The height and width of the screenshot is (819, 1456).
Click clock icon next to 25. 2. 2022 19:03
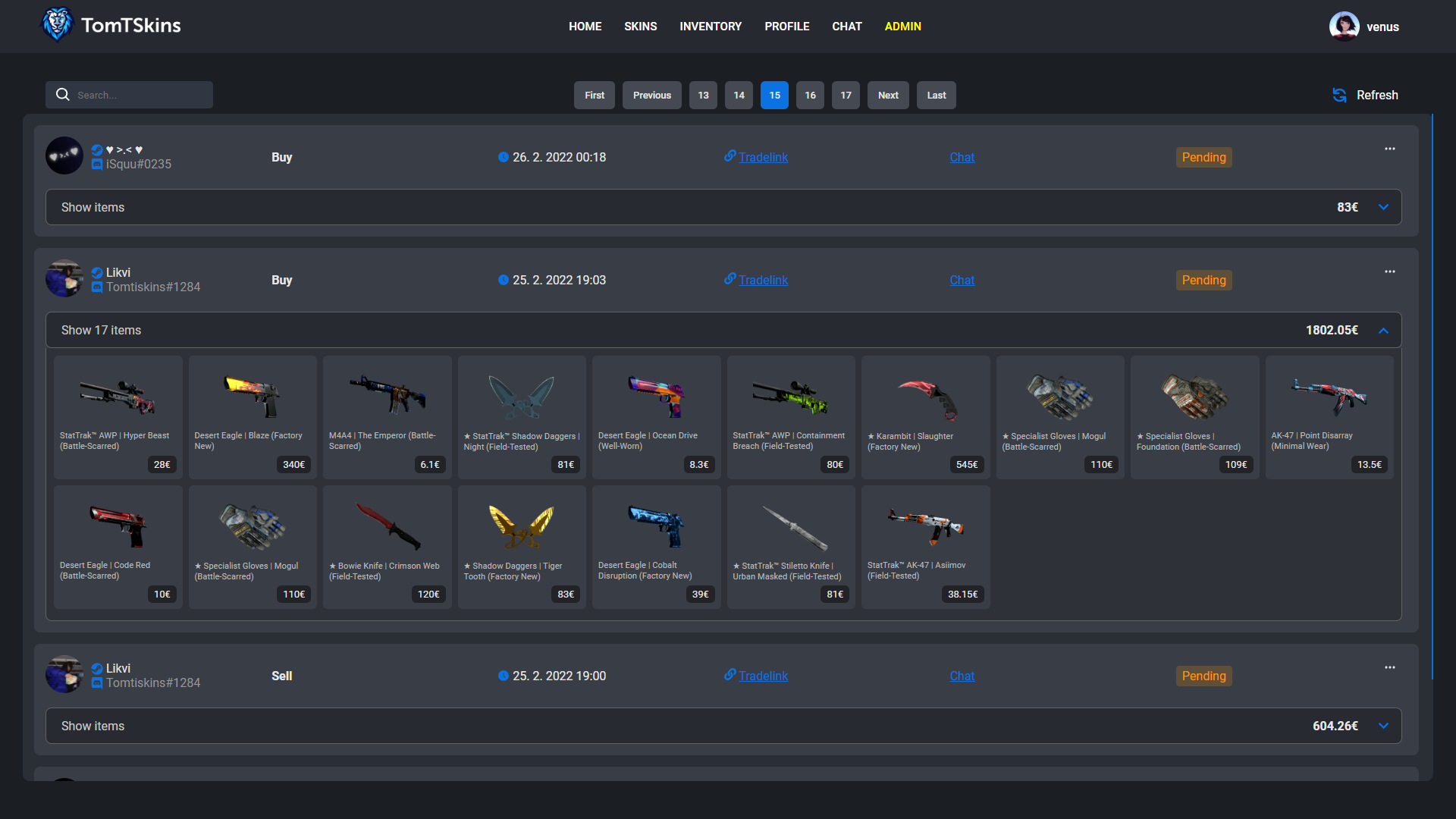[x=504, y=280]
